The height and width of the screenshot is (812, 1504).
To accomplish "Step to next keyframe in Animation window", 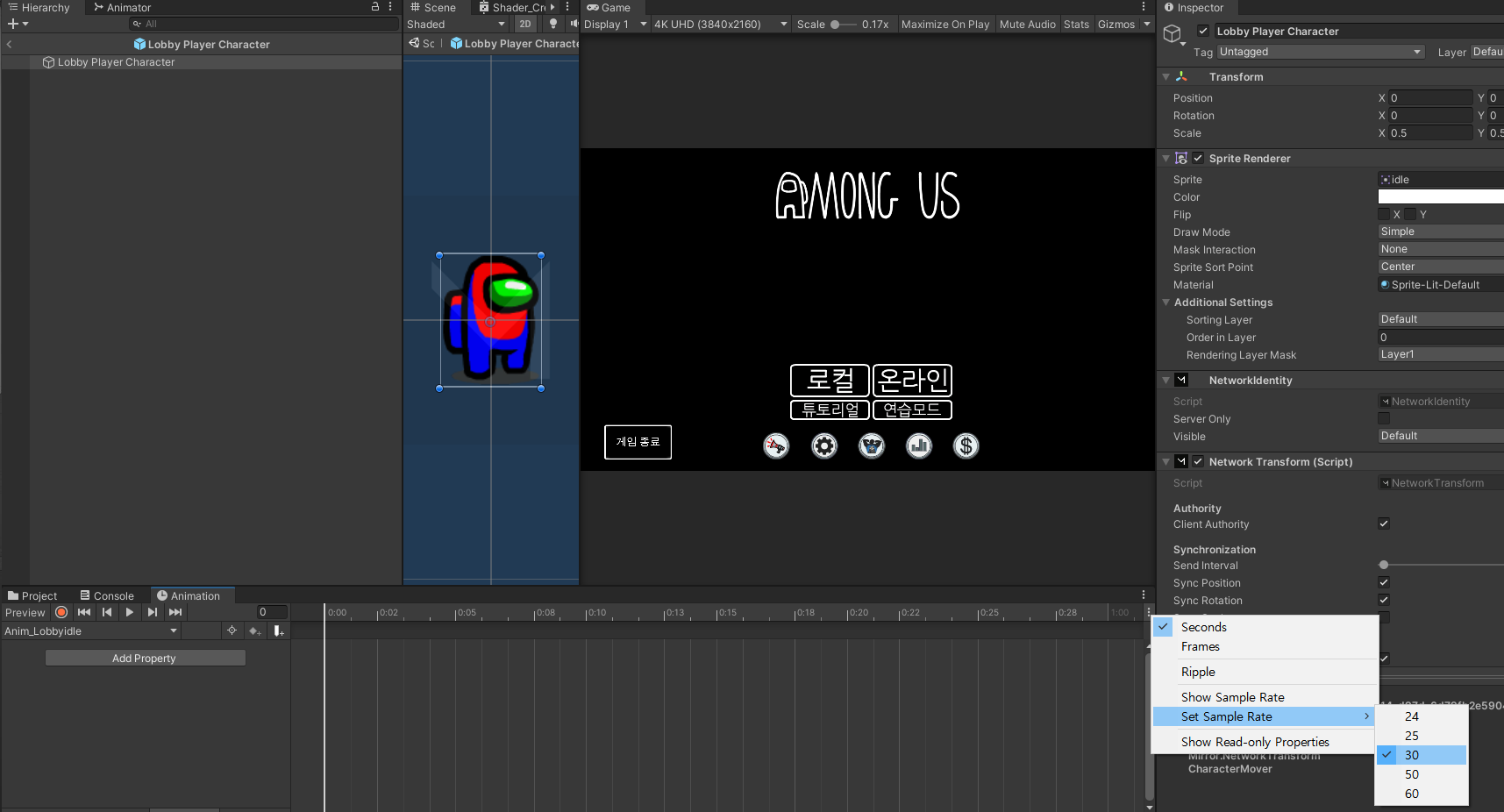I will click(153, 612).
